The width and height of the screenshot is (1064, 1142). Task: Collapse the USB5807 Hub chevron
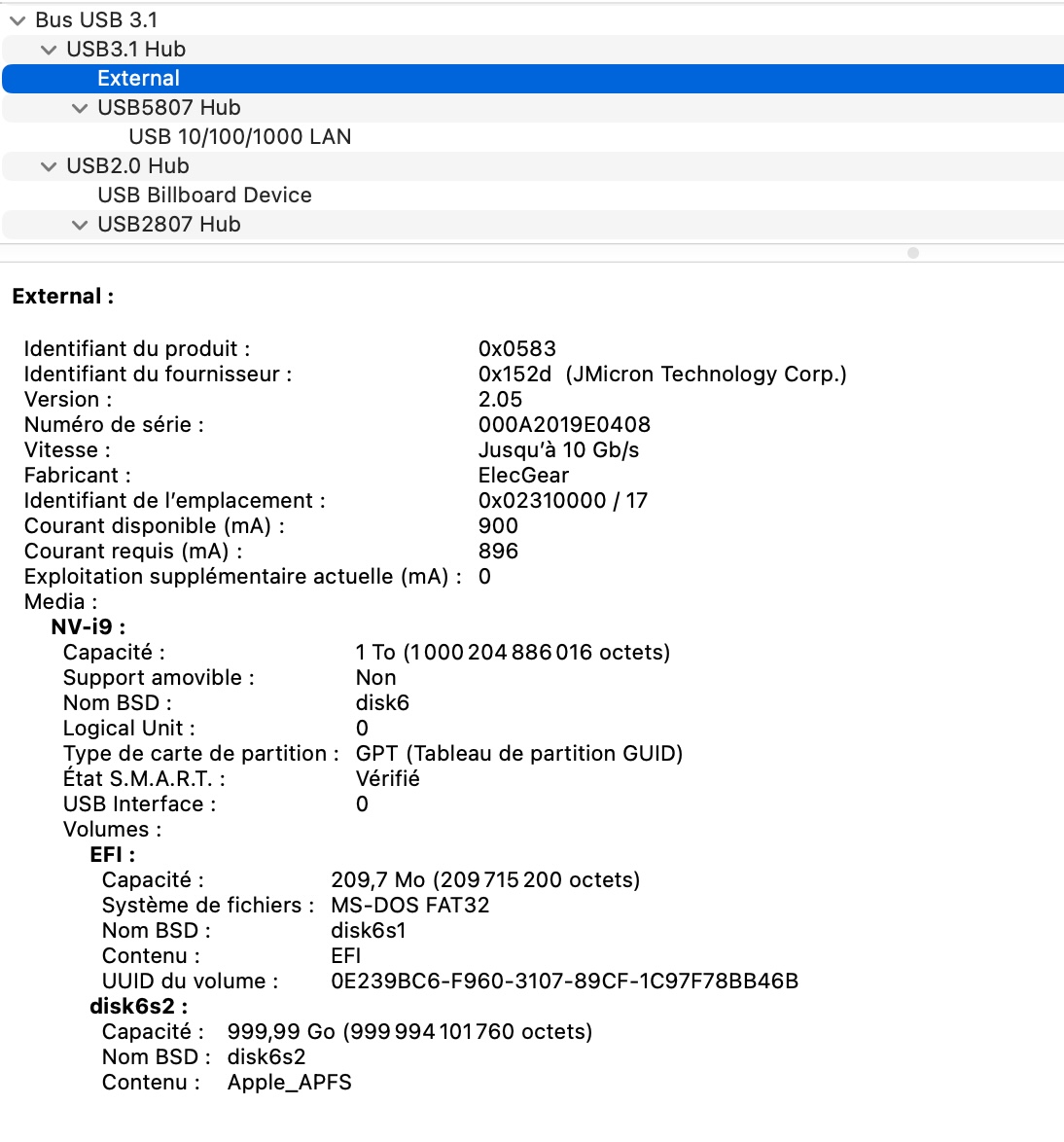[80, 108]
